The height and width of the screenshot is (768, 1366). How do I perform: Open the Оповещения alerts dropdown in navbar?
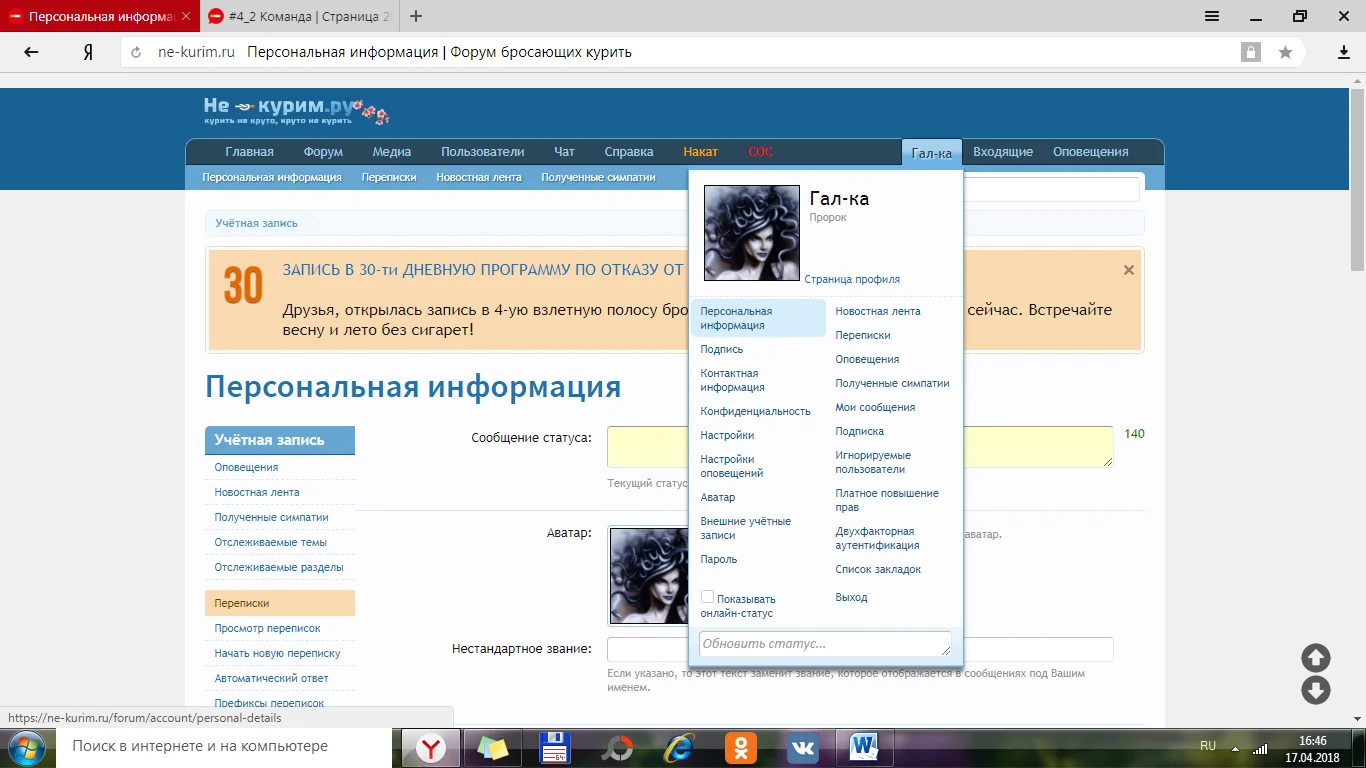(x=1090, y=152)
